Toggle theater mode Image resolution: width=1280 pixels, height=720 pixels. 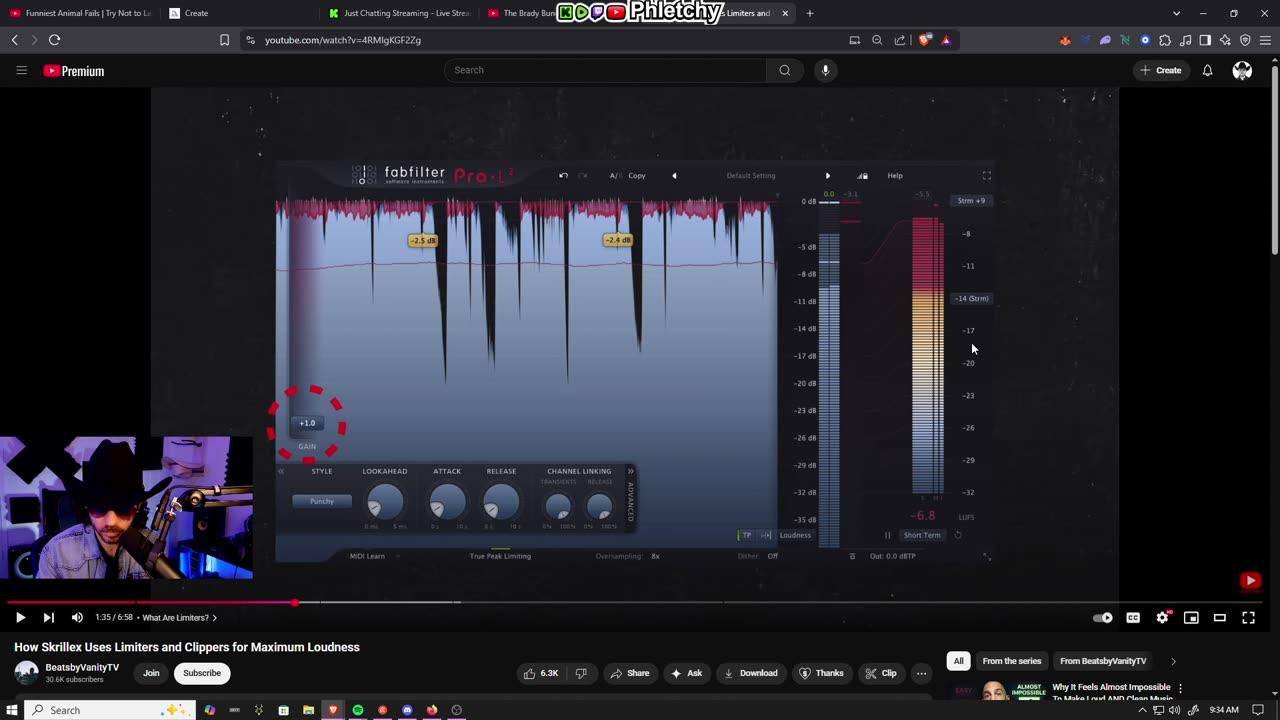pyautogui.click(x=1220, y=618)
